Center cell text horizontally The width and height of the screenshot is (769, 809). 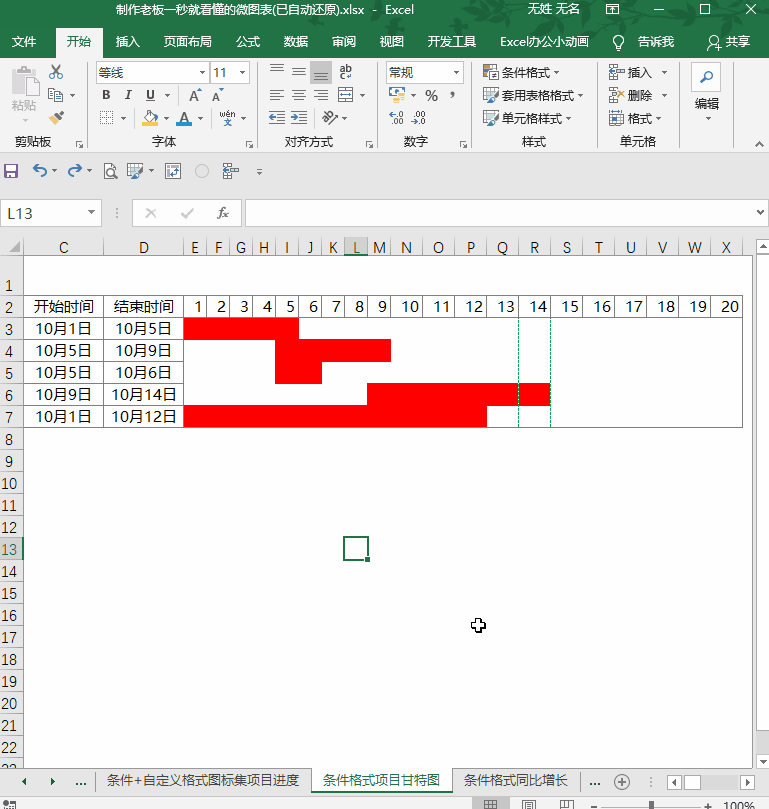[299, 95]
